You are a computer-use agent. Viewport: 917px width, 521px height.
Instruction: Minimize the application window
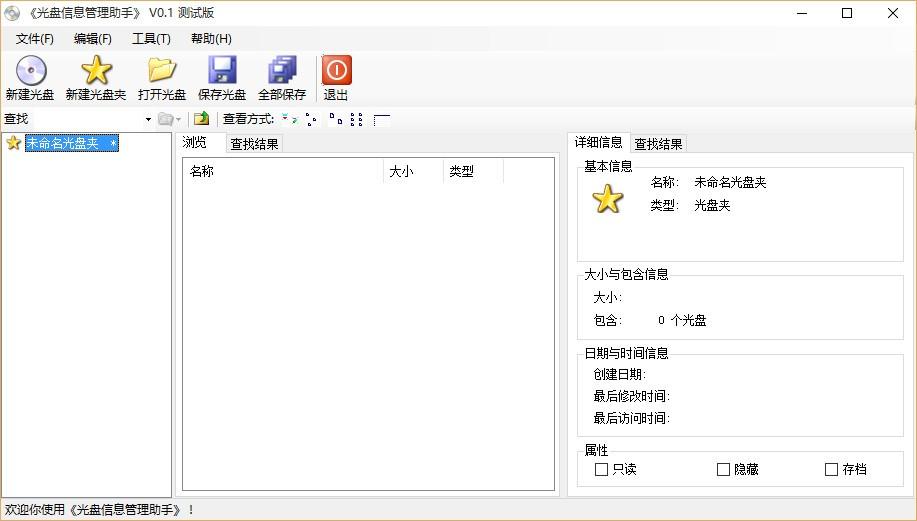(802, 13)
